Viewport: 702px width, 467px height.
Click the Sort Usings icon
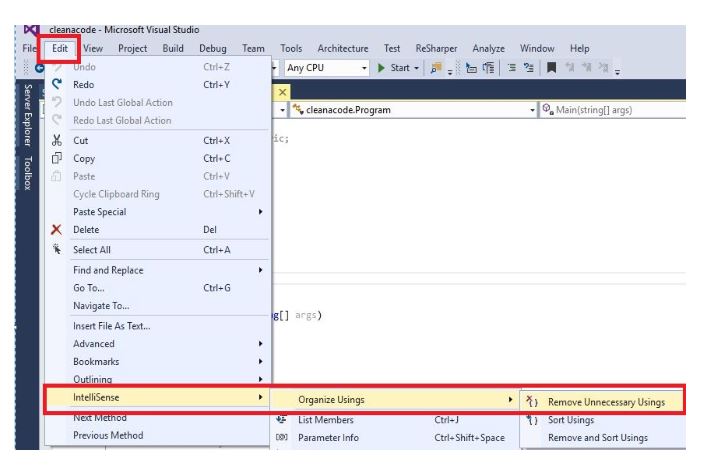532,420
